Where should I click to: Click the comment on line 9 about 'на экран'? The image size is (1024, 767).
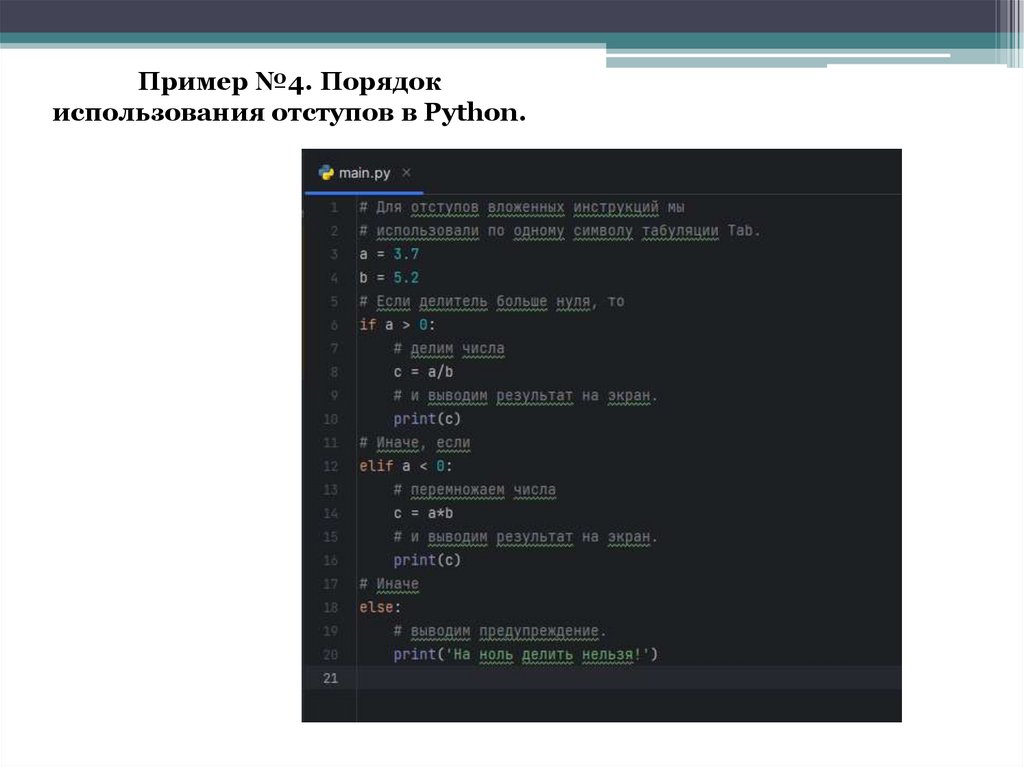[526, 396]
